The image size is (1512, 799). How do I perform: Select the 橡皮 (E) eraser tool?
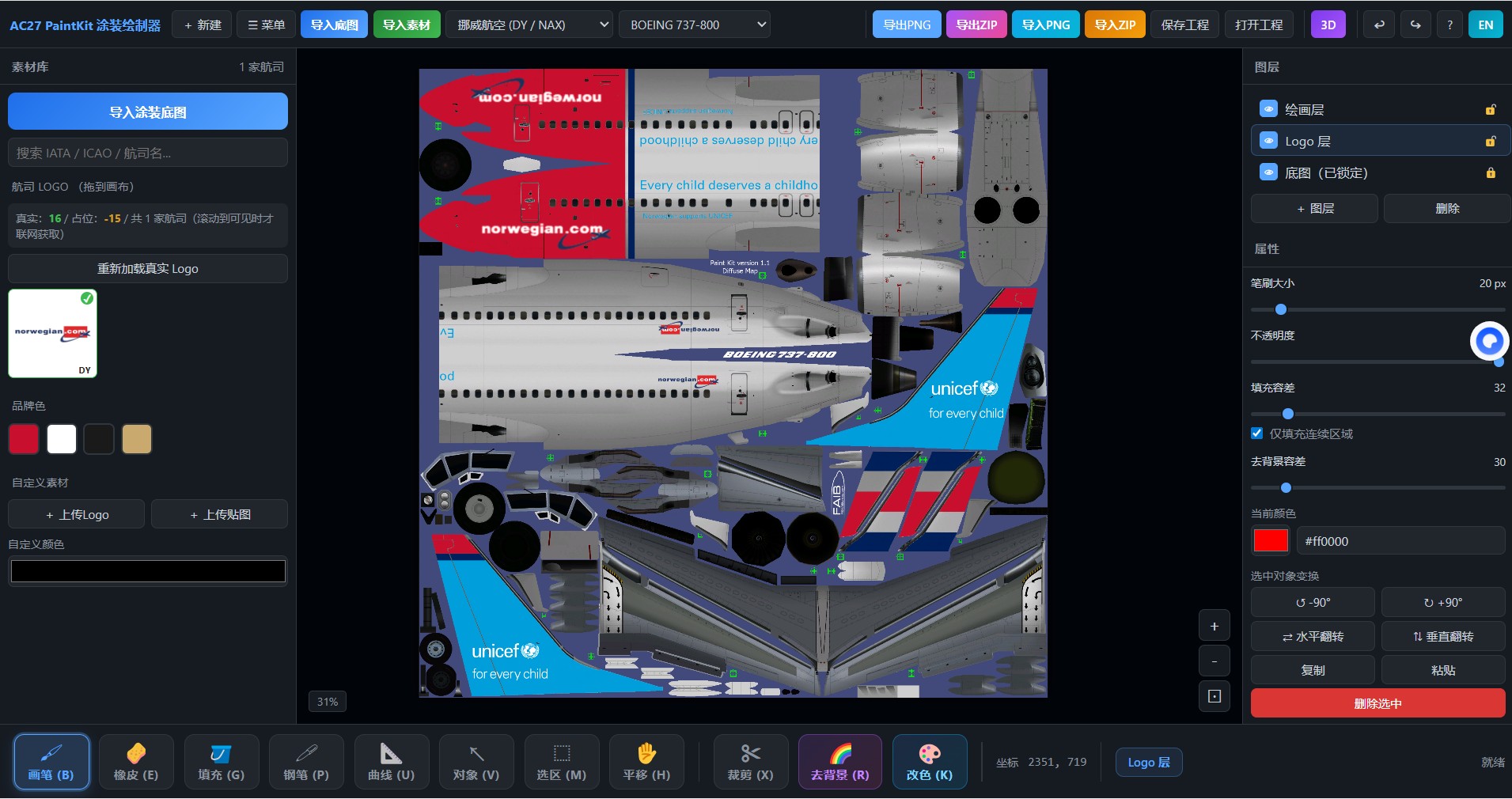(136, 762)
